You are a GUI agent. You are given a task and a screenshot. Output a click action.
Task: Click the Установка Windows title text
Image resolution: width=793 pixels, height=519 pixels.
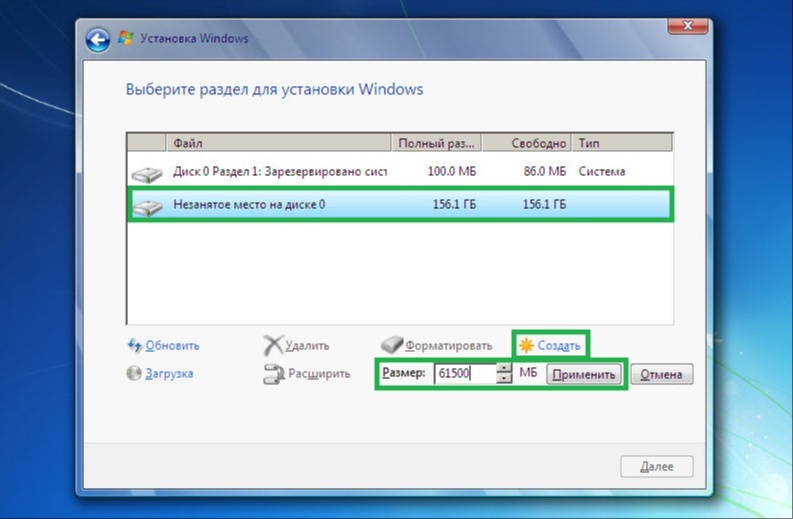(194, 38)
